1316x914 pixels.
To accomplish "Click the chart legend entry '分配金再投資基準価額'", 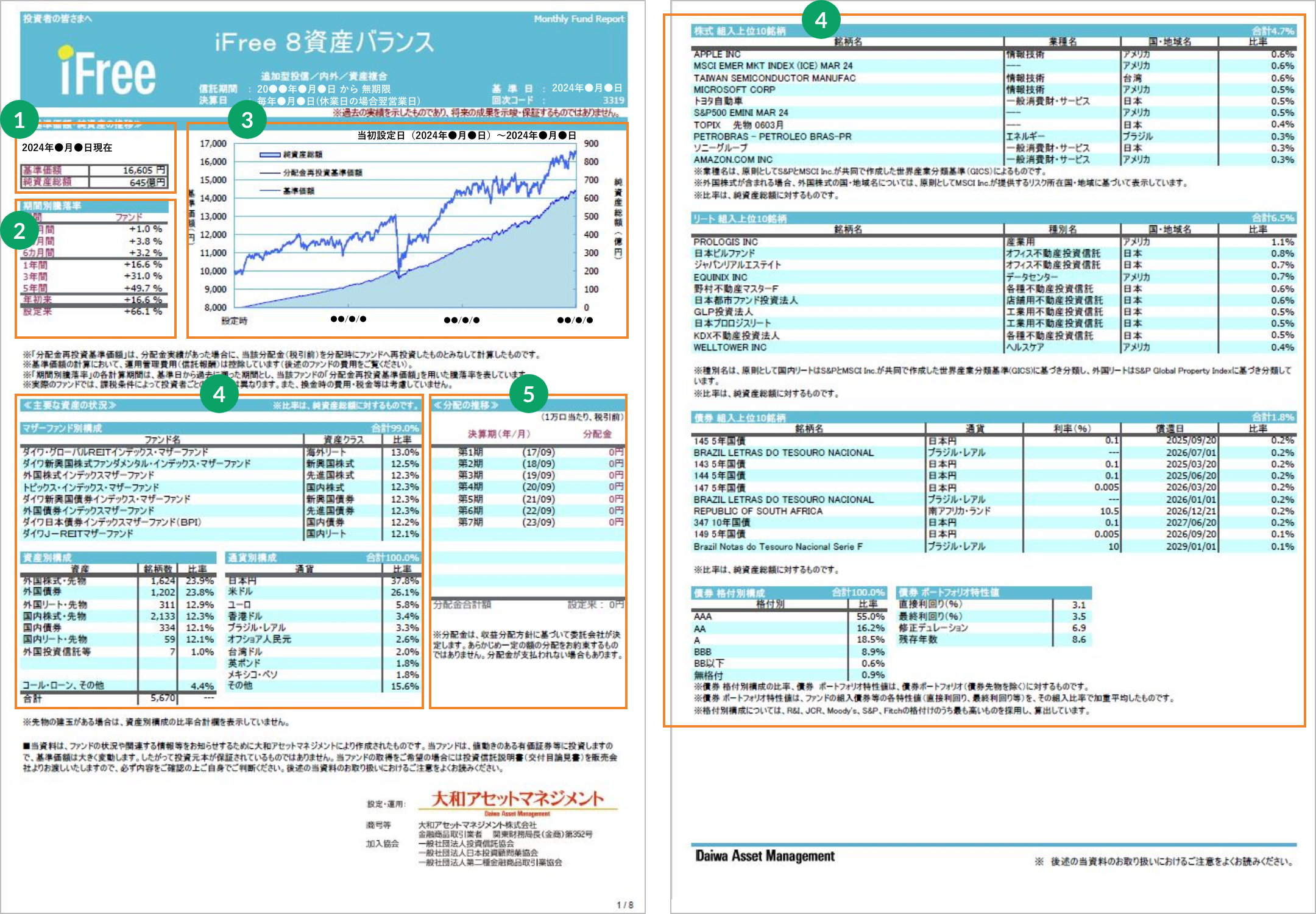I will coord(322,172).
